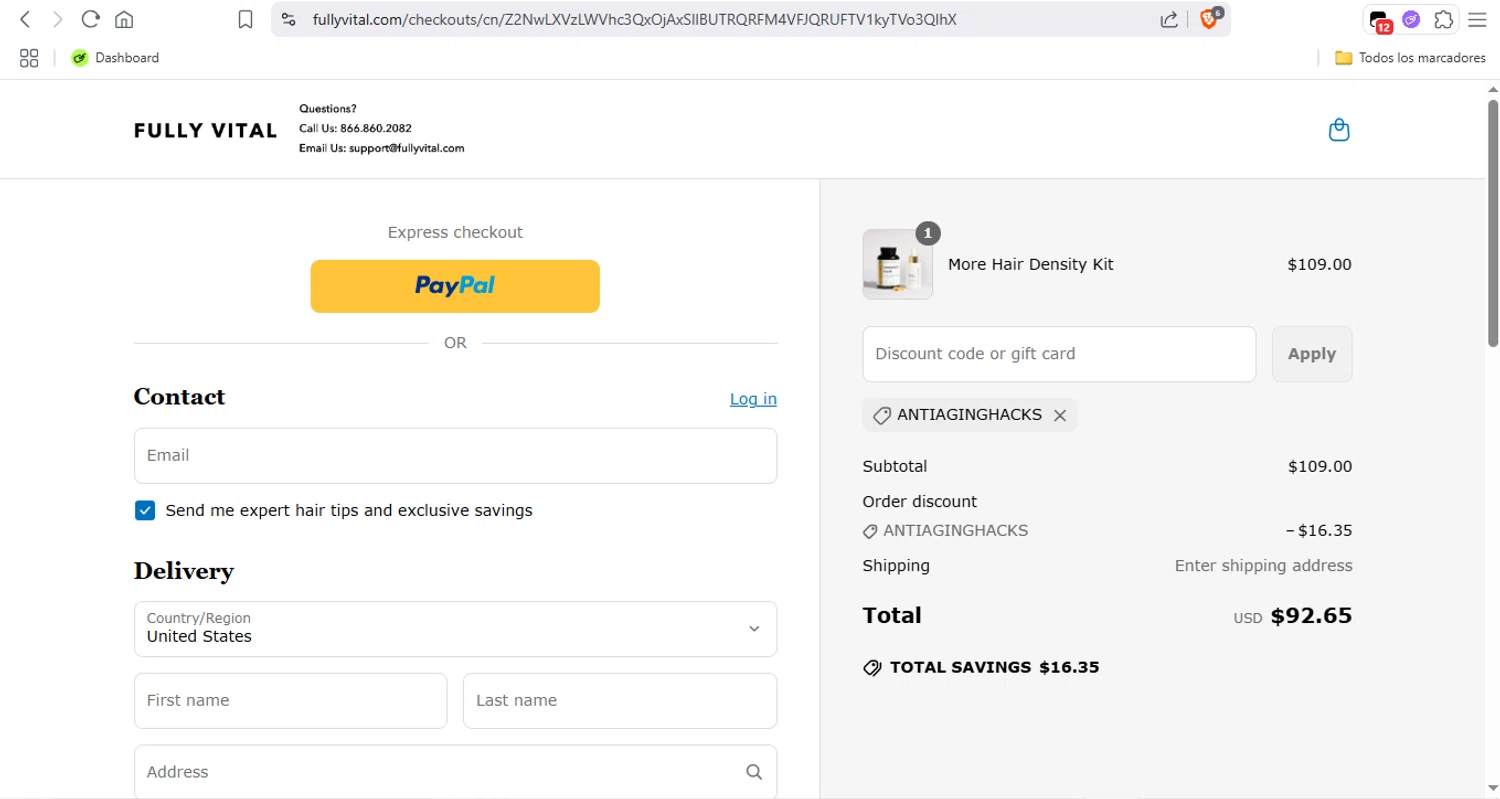Click the address bar URL
Screen dimensions: 1500x799
pos(634,19)
